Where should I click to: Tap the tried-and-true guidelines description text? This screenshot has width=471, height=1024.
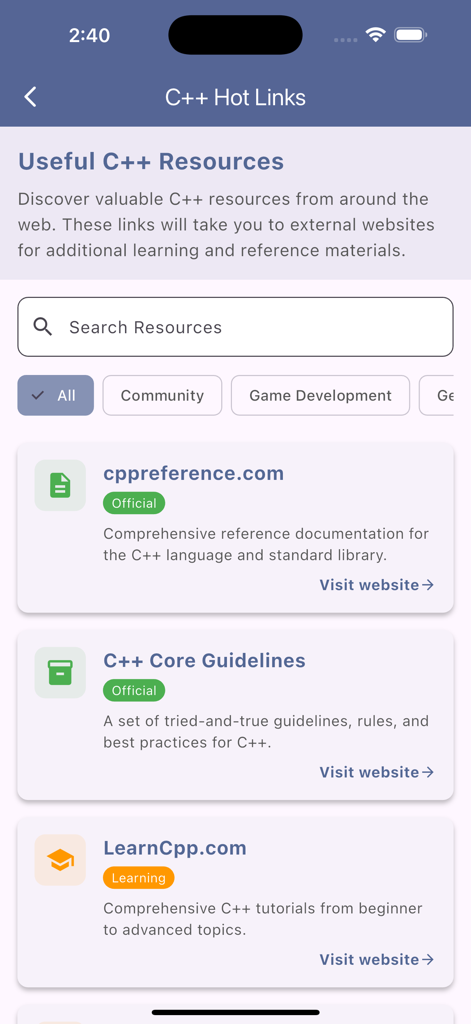[x=266, y=731]
